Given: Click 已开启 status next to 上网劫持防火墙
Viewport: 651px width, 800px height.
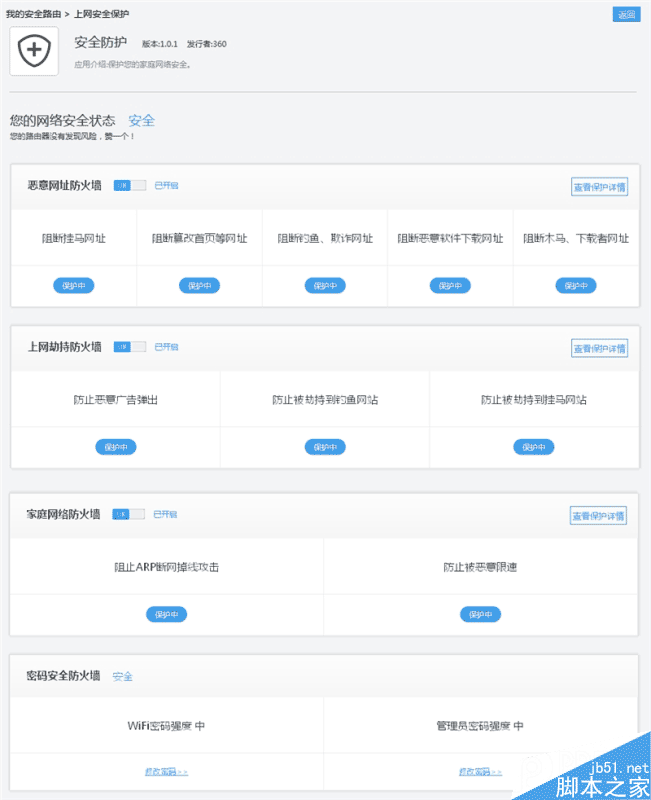Looking at the screenshot, I should click(166, 347).
